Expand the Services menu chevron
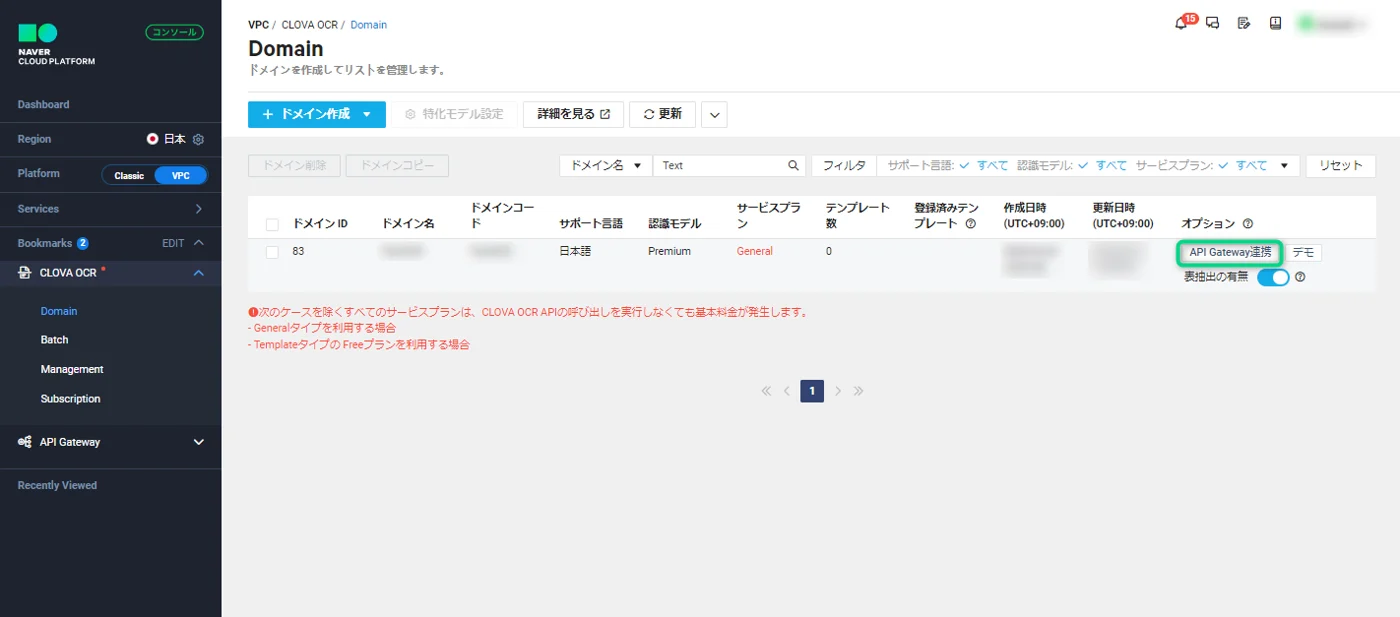Image resolution: width=1400 pixels, height=617 pixels. [198, 209]
